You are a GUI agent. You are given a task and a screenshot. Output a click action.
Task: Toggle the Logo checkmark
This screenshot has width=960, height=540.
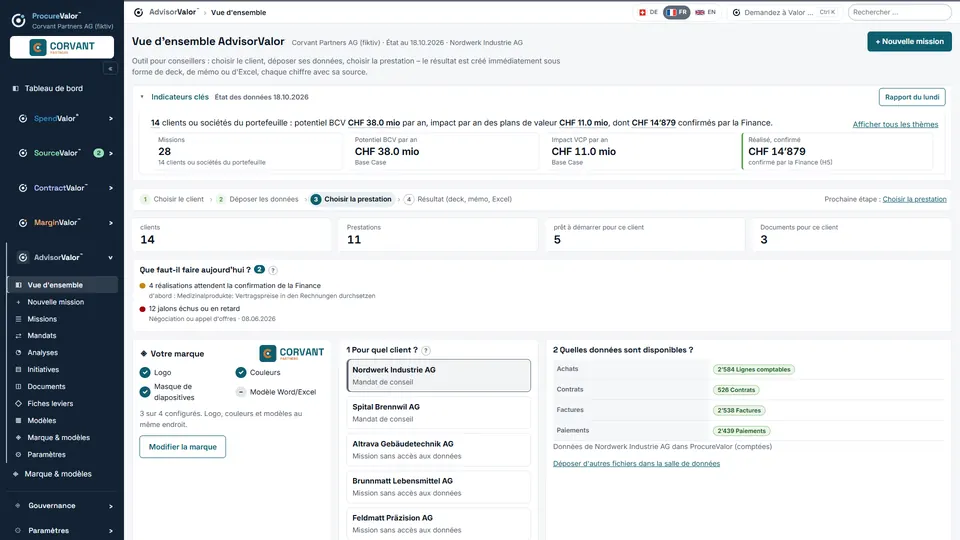pyautogui.click(x=145, y=372)
